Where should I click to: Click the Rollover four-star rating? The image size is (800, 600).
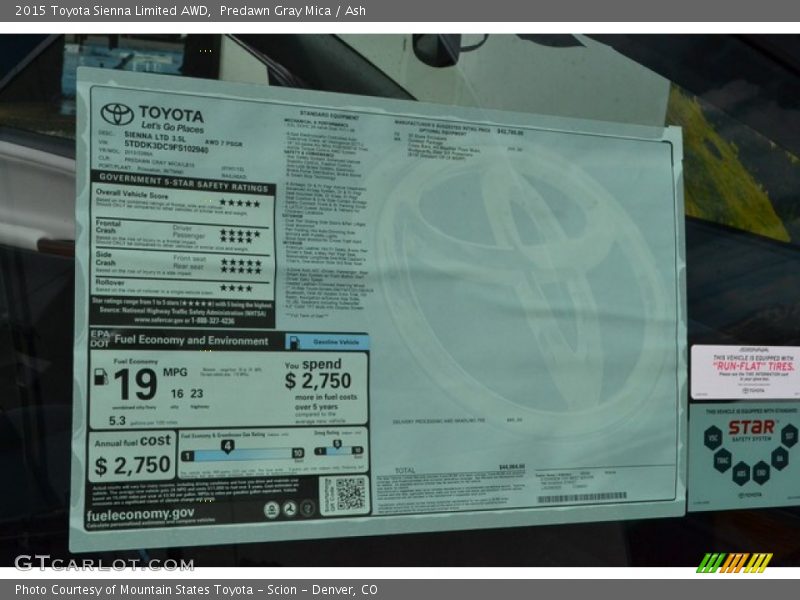click(x=236, y=288)
